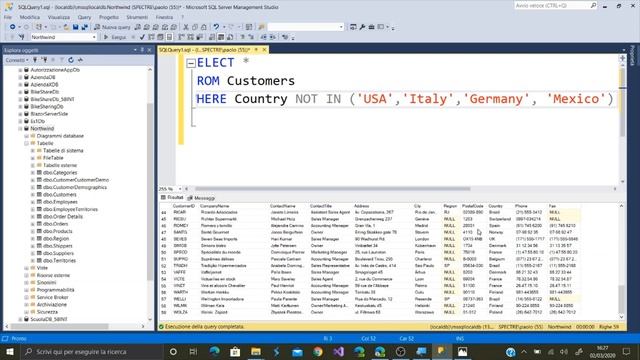Click the Disconnect icon in Object Explorer
The height and width of the screenshot is (360, 640).
click(44, 60)
